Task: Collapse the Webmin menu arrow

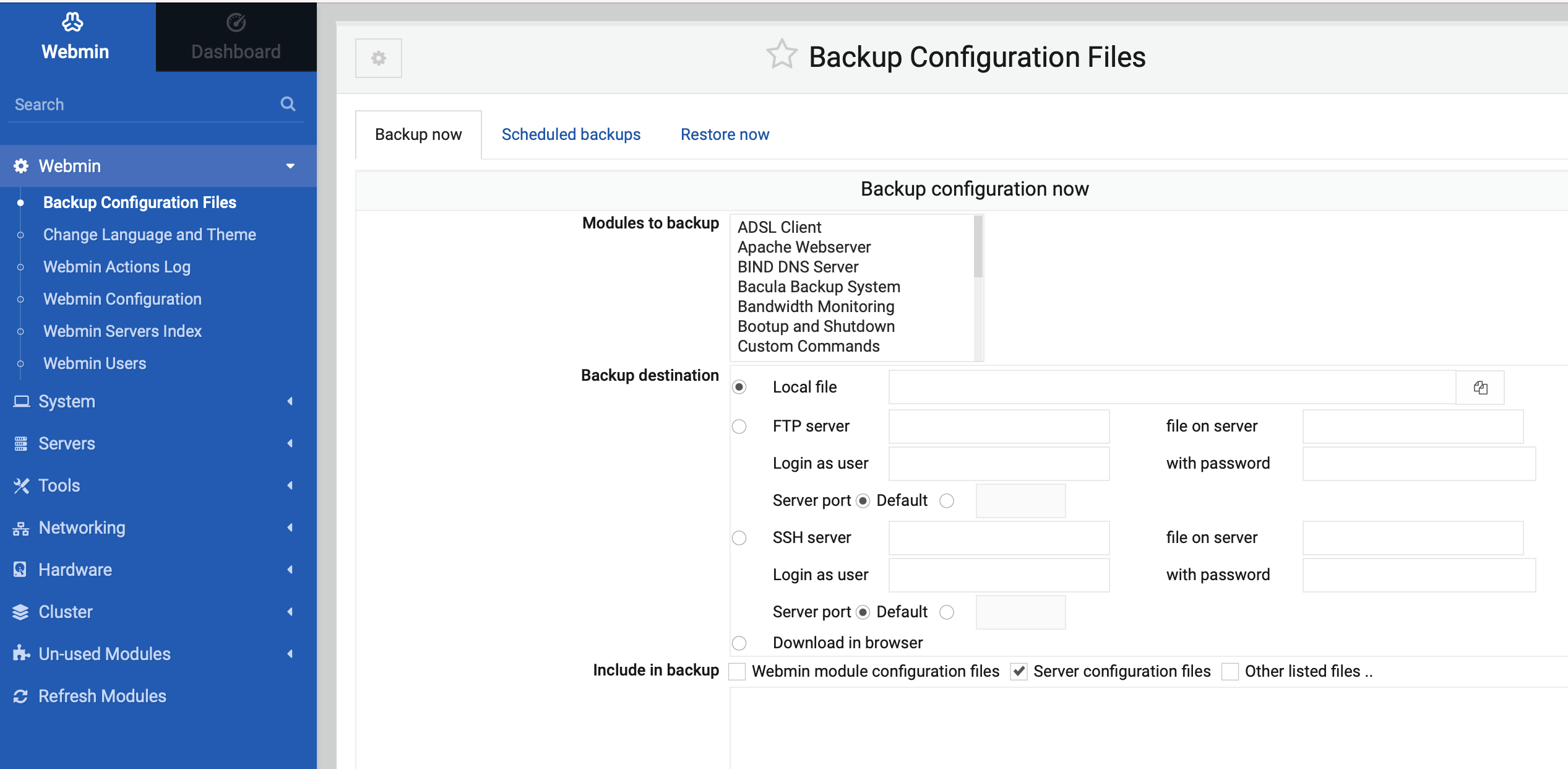Action: 290,166
